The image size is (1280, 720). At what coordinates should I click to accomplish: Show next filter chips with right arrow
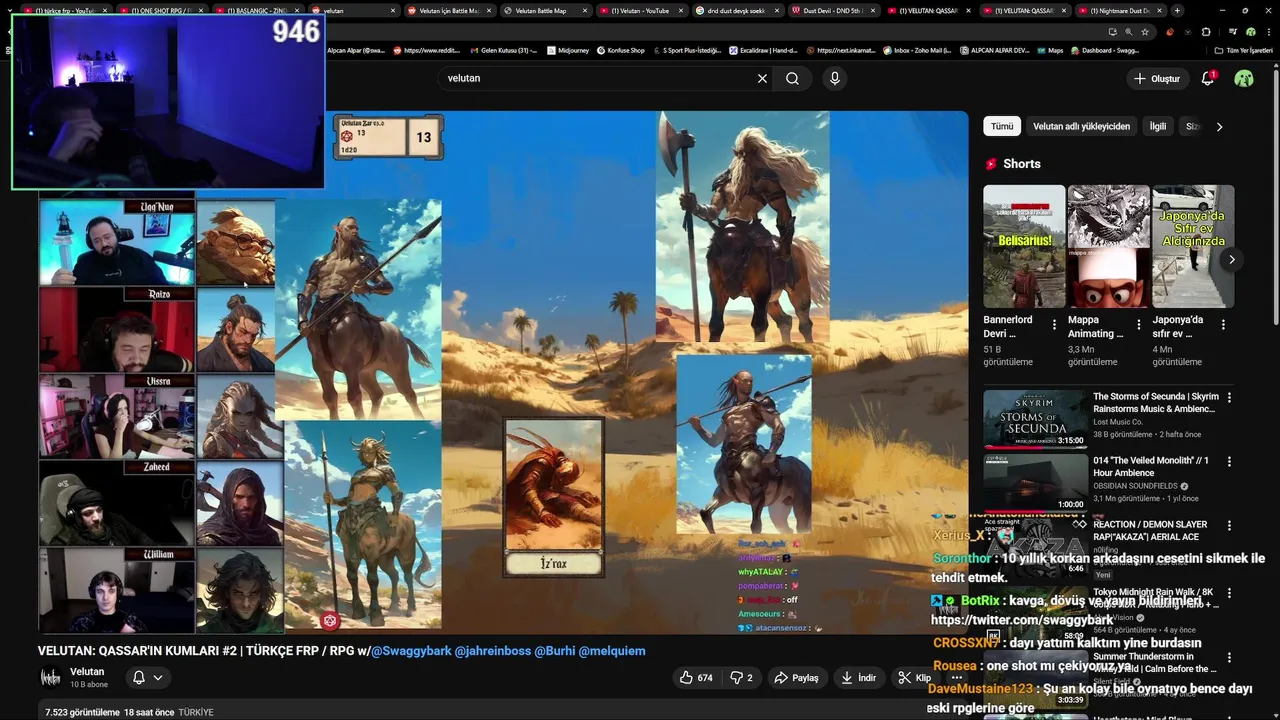(x=1219, y=127)
